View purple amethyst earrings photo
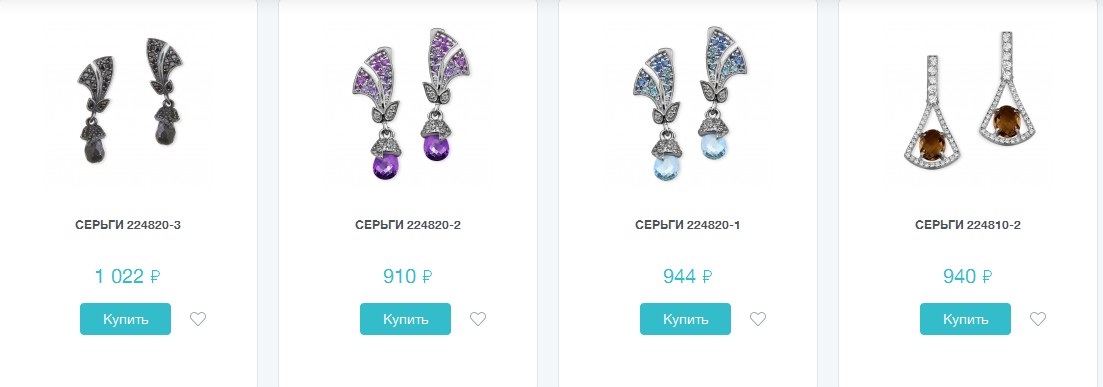 pos(408,103)
